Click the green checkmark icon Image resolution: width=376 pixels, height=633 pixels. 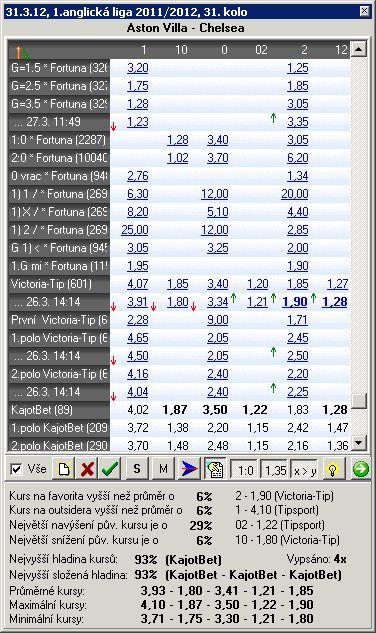[x=110, y=469]
